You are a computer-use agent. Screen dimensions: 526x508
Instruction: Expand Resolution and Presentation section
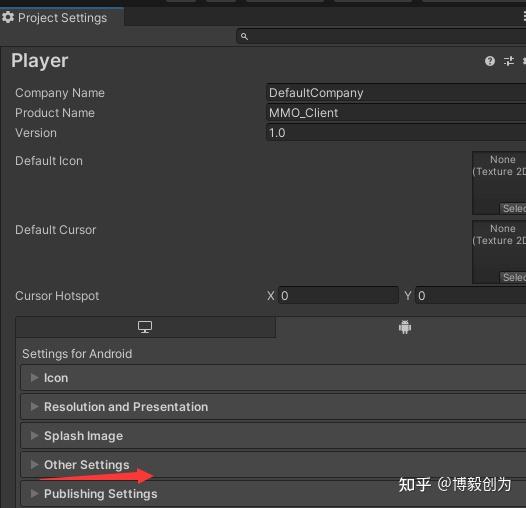point(273,407)
